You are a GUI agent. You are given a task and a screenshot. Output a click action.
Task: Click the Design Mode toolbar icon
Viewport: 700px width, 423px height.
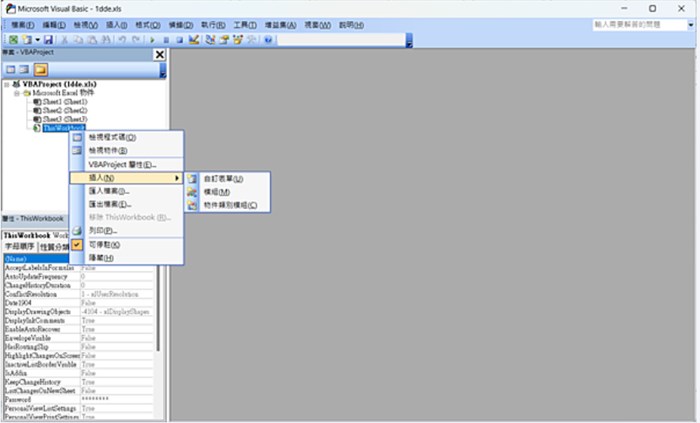pyautogui.click(x=194, y=39)
